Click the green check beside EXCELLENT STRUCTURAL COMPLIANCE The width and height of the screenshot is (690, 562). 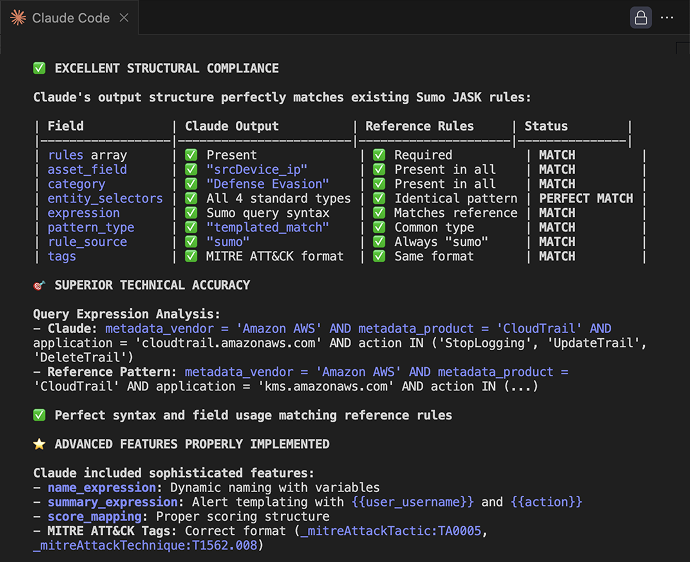tap(39, 68)
